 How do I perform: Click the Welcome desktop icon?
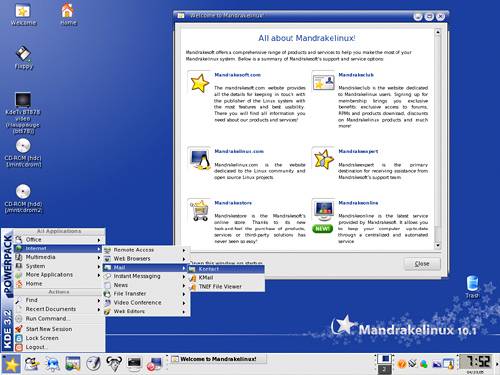click(23, 14)
